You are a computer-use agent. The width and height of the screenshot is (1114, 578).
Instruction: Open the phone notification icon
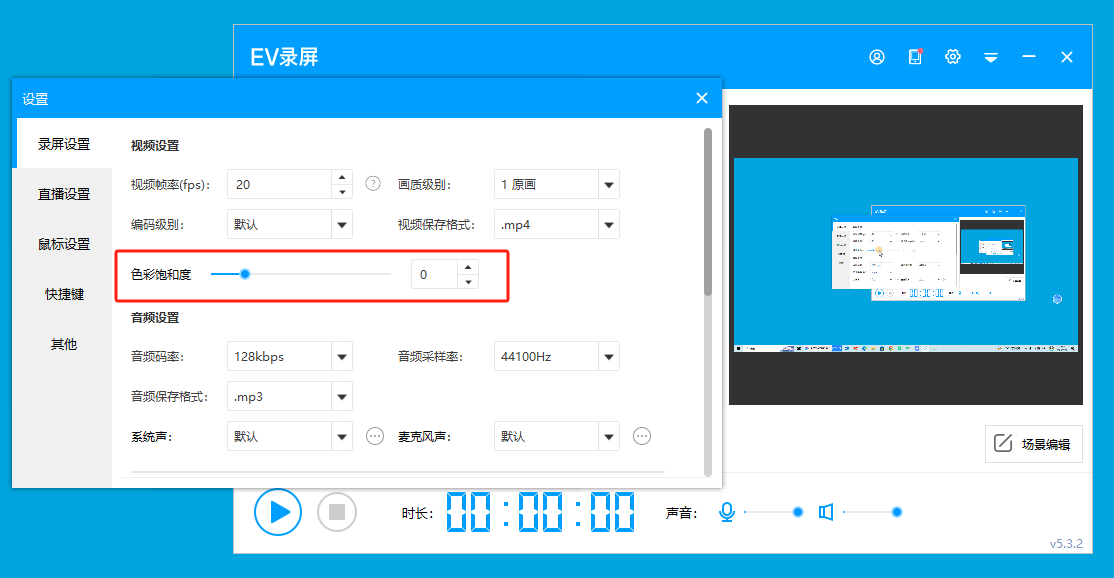point(914,57)
